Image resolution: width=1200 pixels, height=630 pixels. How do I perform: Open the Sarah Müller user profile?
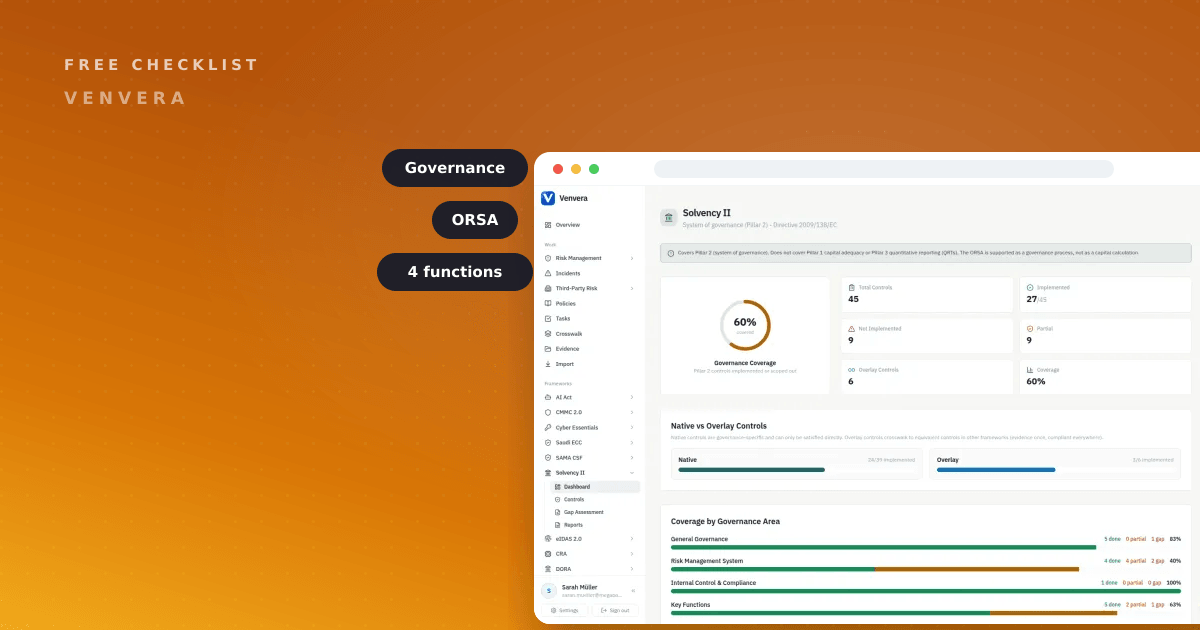tap(589, 591)
